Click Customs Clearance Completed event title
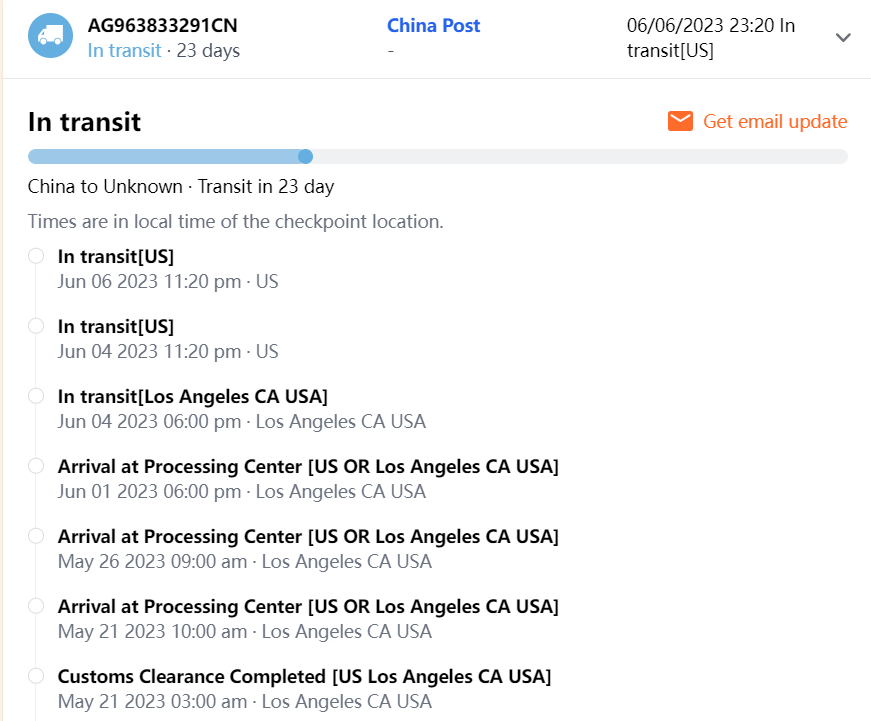This screenshot has width=871, height=721. coord(304,676)
